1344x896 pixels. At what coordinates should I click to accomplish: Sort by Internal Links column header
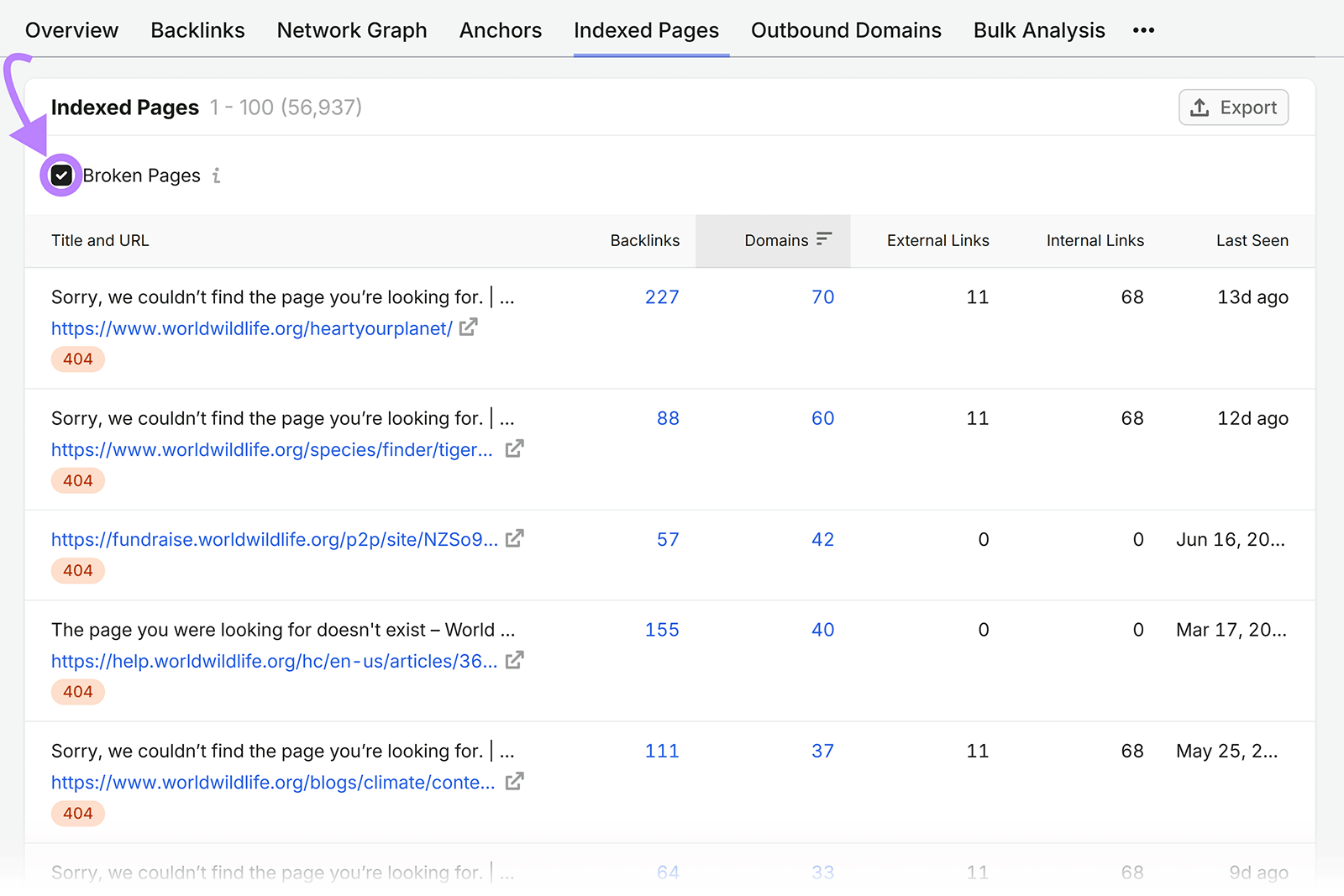(x=1095, y=240)
